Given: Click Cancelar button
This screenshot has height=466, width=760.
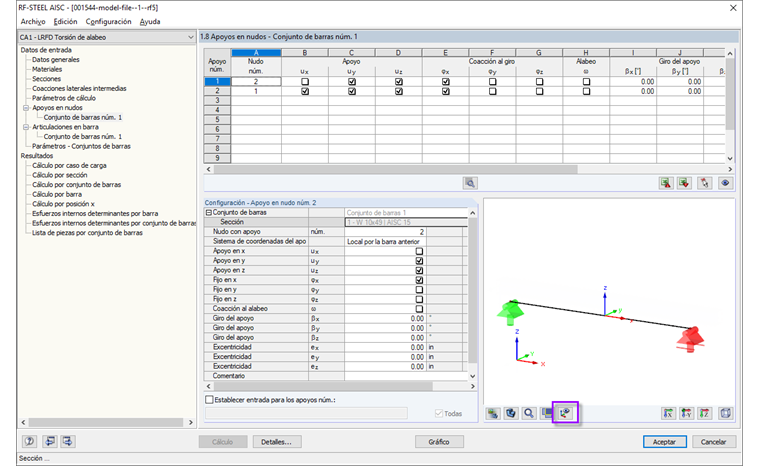Looking at the screenshot, I should coord(713,442).
